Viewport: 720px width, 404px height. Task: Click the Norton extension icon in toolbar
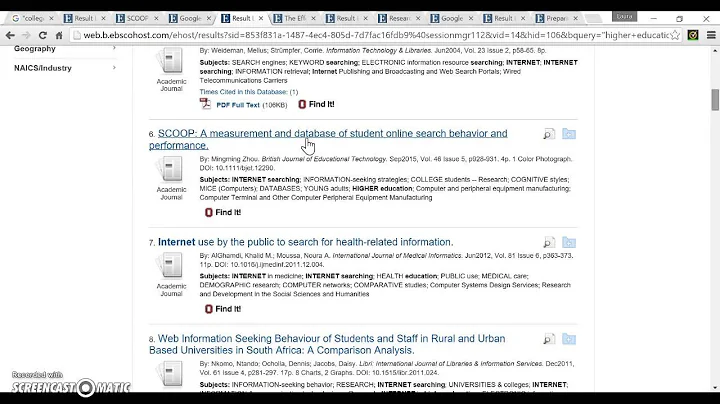tap(693, 35)
